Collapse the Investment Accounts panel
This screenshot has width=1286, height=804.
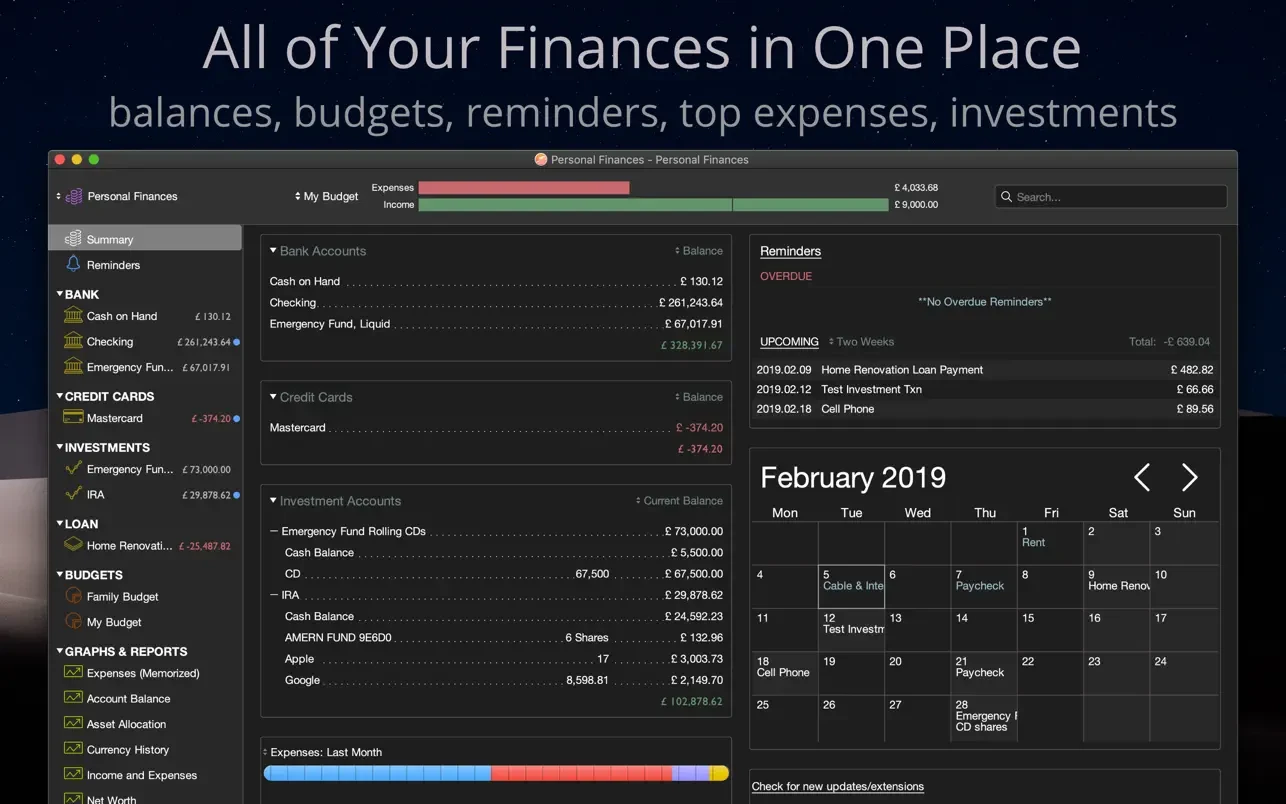click(x=273, y=501)
